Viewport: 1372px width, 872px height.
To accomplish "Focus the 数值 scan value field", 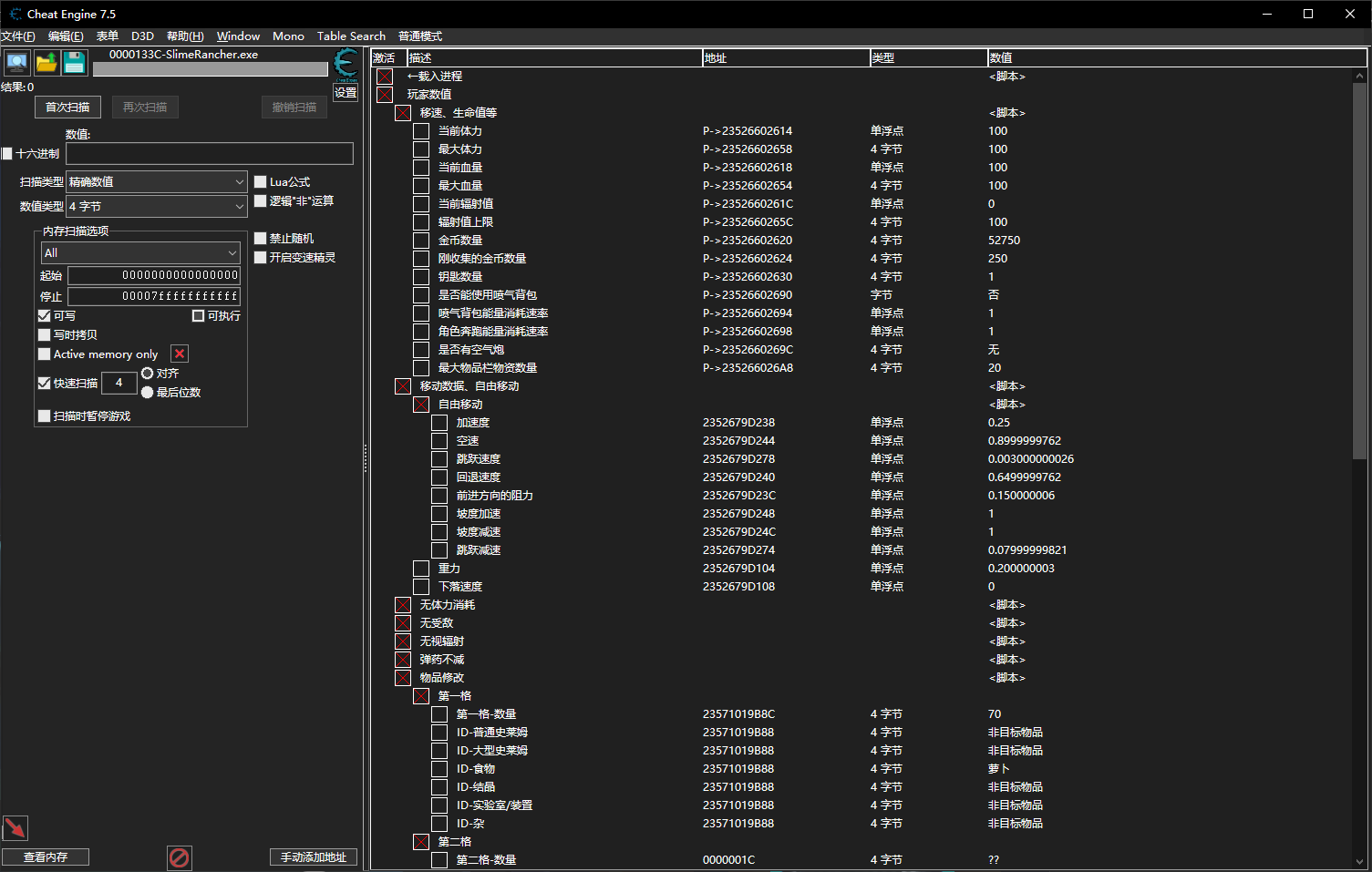I will tap(210, 154).
